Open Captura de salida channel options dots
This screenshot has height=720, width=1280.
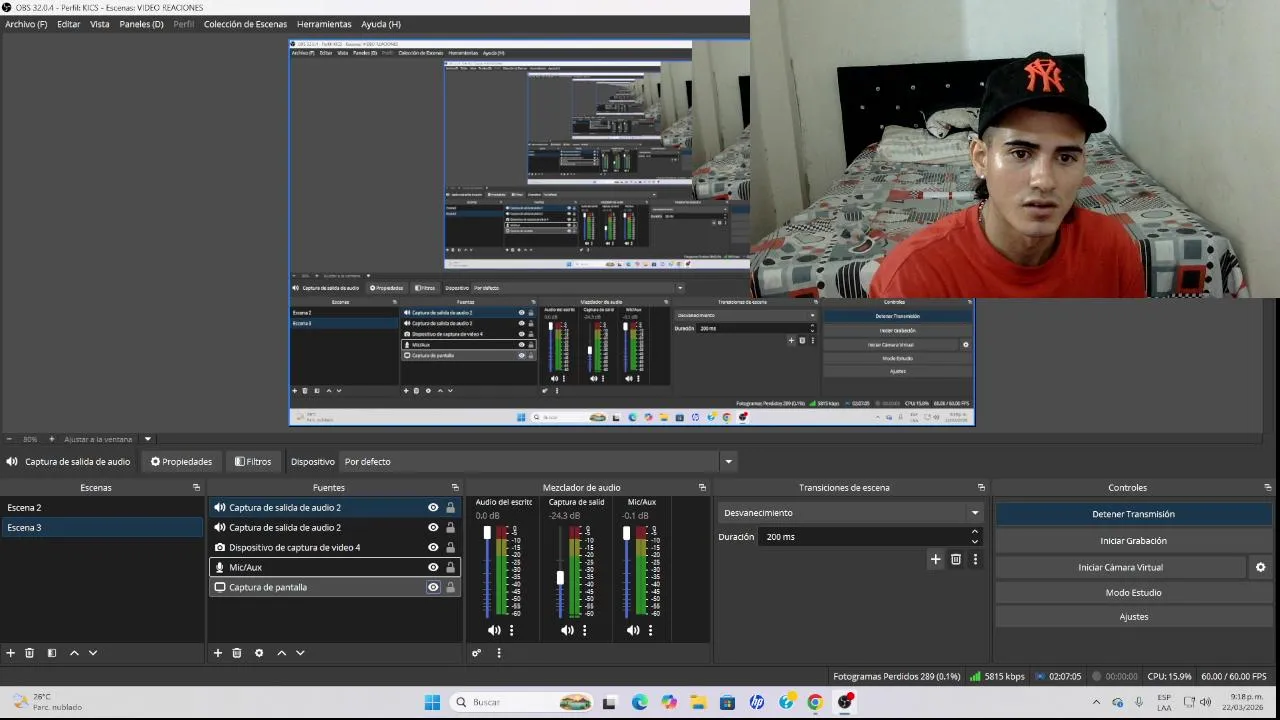(x=584, y=630)
